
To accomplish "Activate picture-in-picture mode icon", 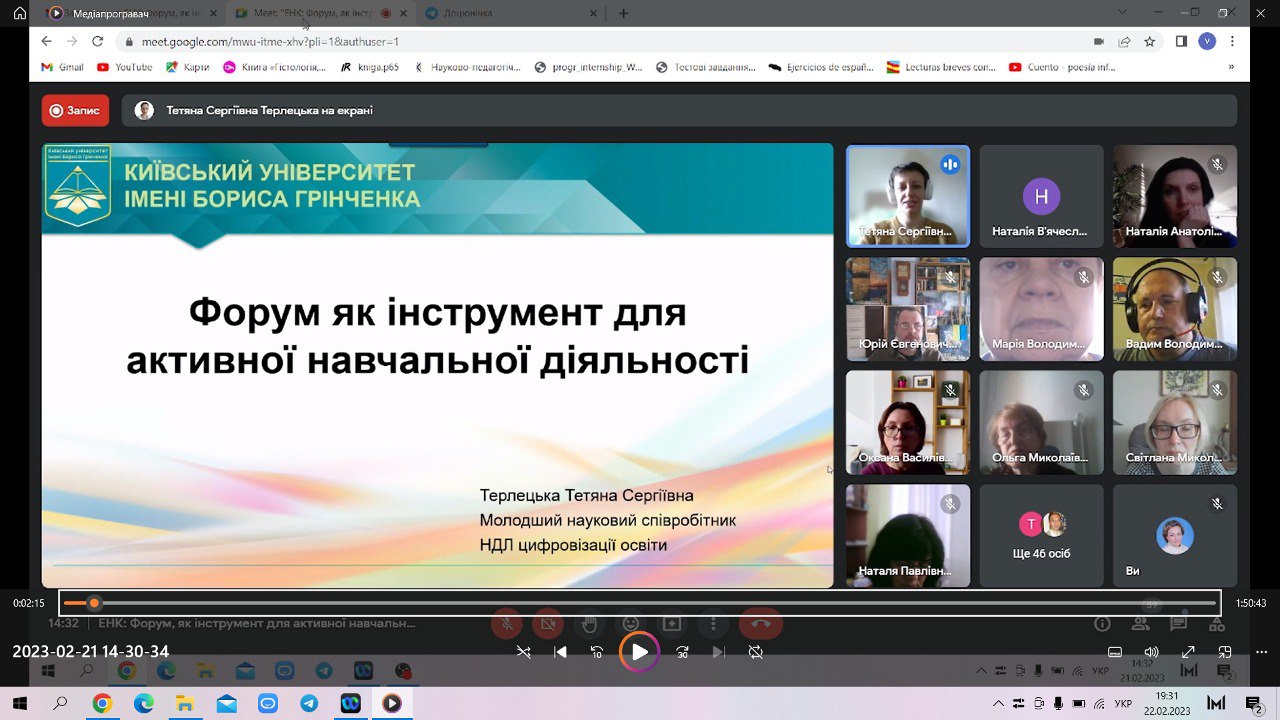I will tap(1225, 652).
